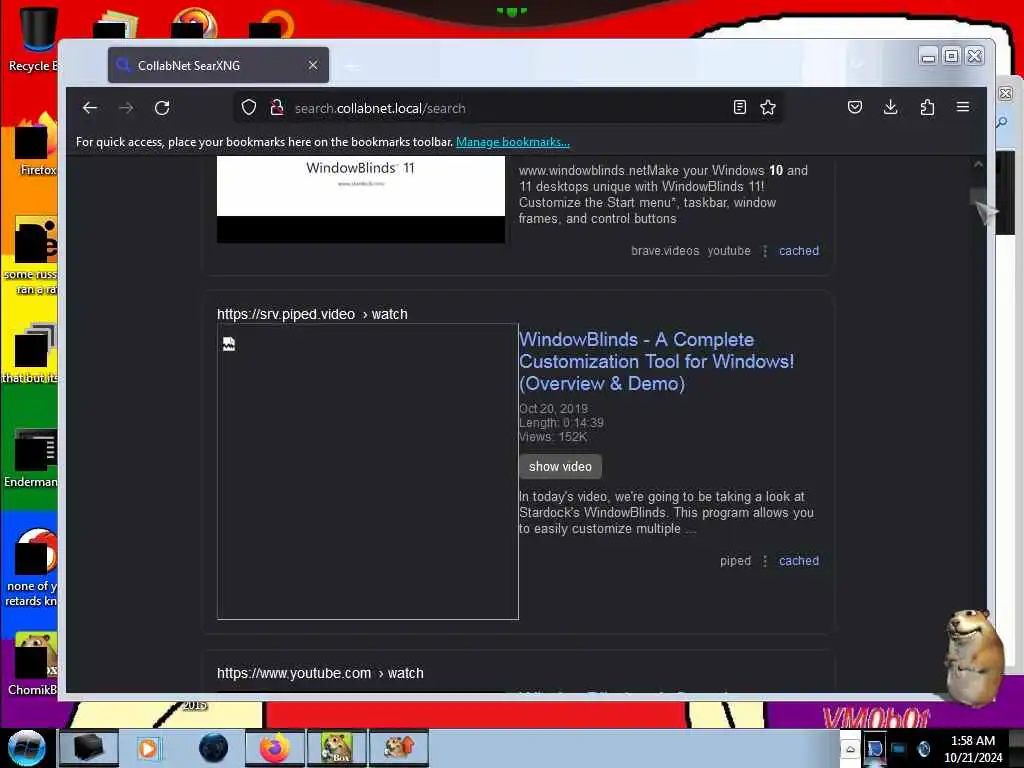
Task: Open the tracking protection shield icon
Action: [x=249, y=107]
